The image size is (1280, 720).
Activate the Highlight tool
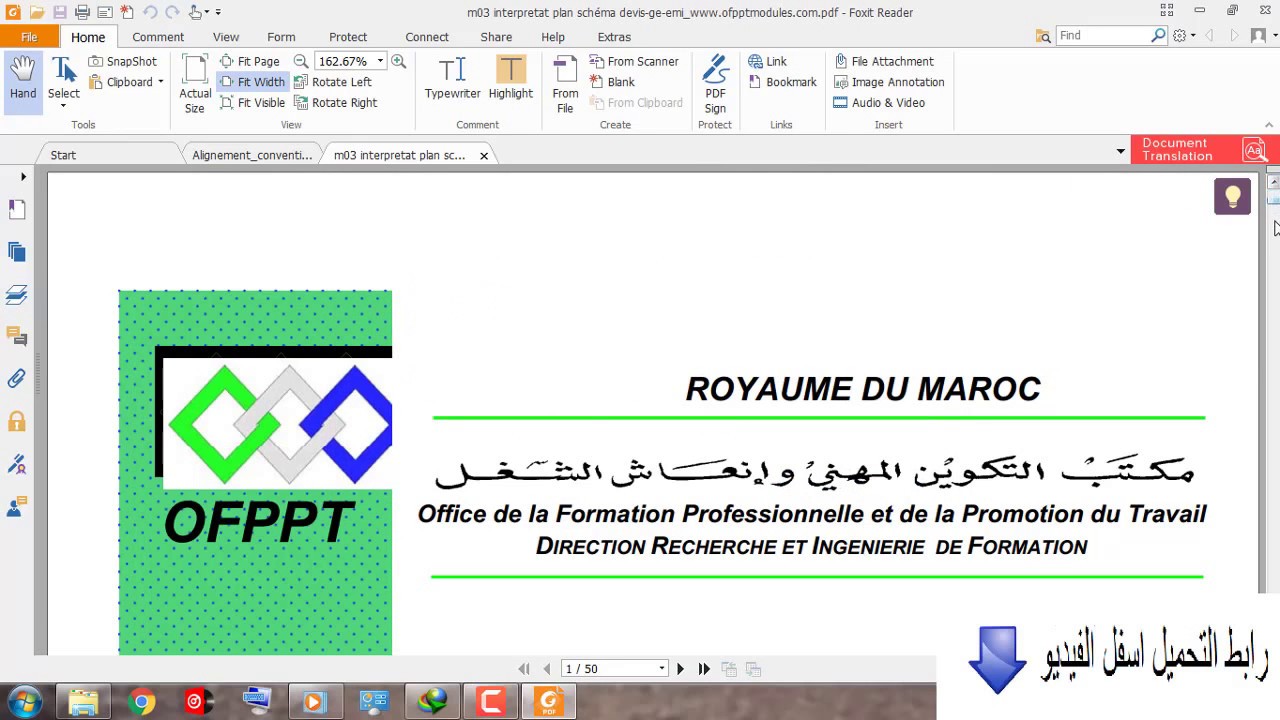510,78
